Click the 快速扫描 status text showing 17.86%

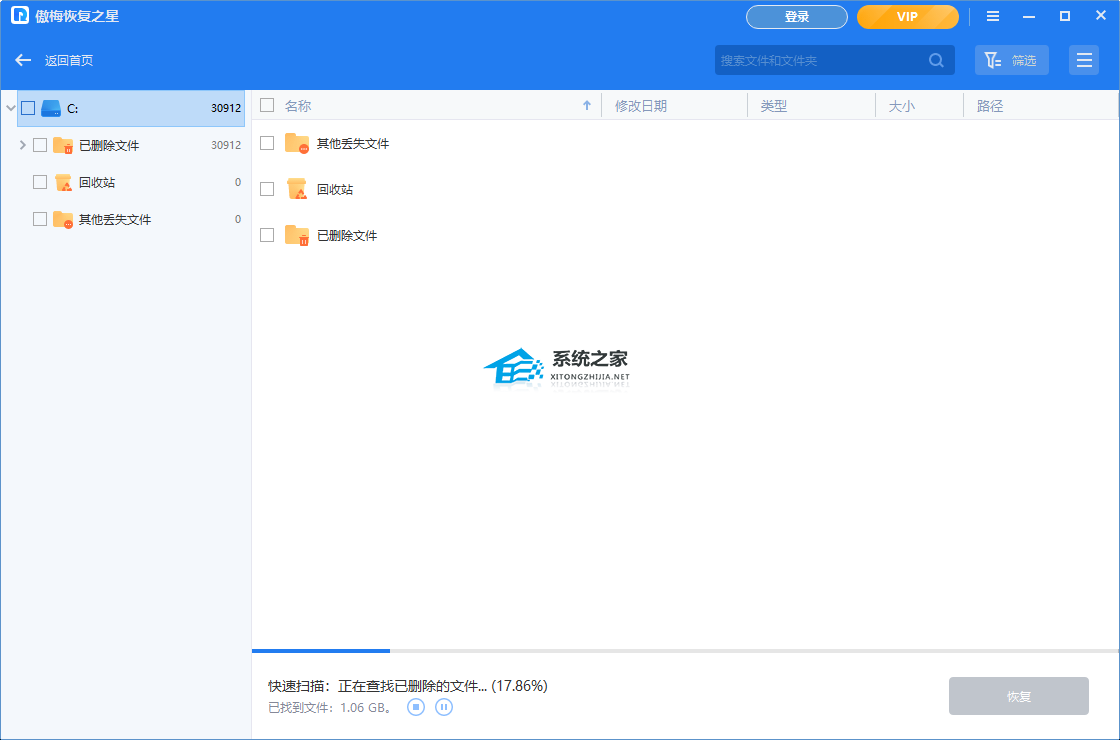[408, 686]
